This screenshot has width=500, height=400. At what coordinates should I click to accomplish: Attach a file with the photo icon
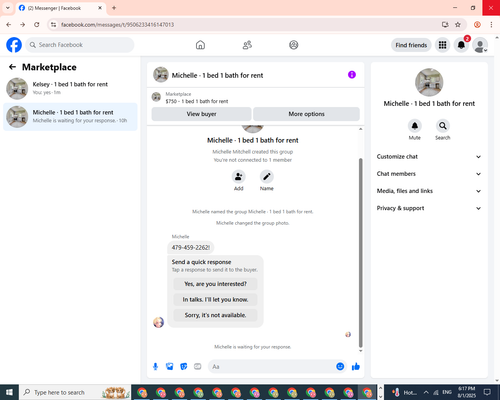click(170, 367)
